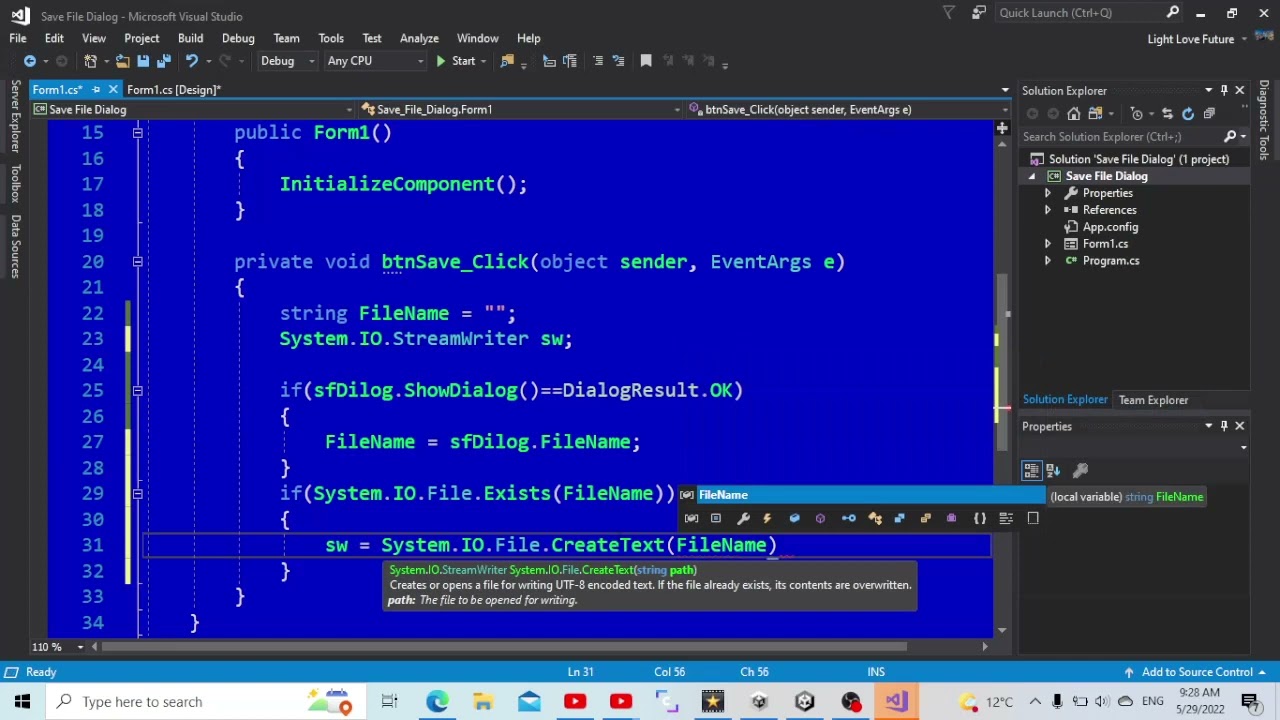The width and height of the screenshot is (1280, 720).
Task: Open the Debug configuration dropdown
Action: (x=287, y=61)
